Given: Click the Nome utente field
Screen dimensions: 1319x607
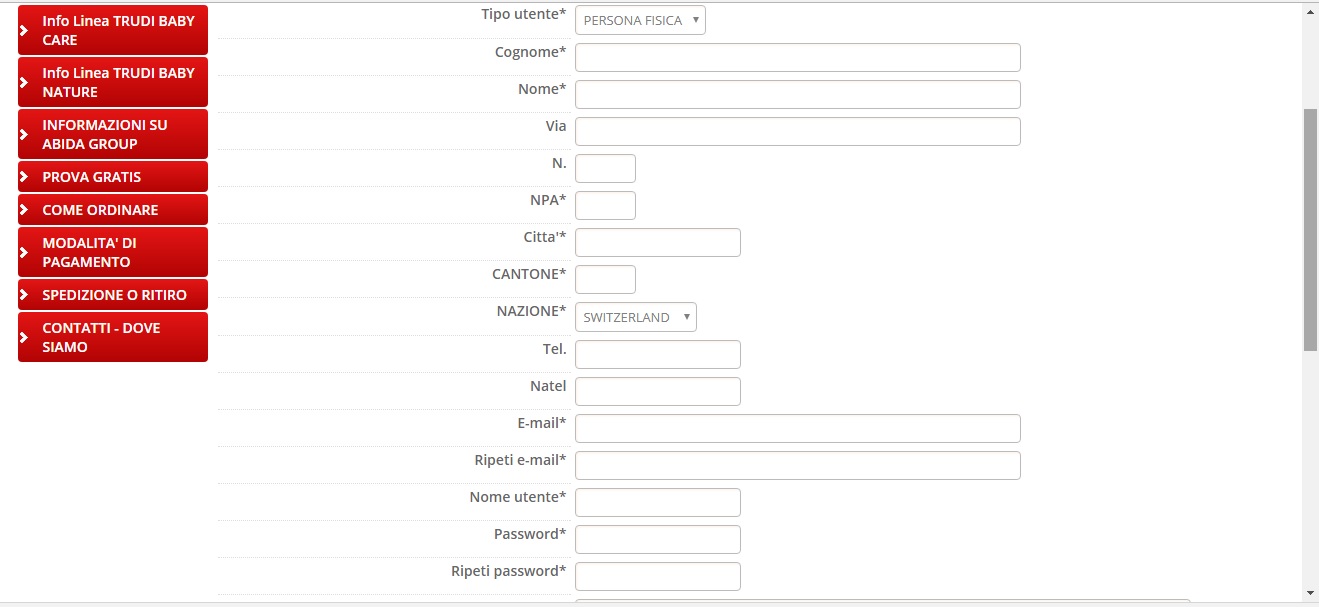Looking at the screenshot, I should (657, 502).
